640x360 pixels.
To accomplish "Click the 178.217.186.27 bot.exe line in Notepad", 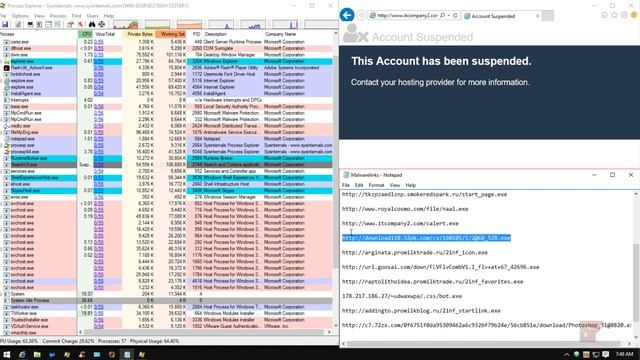I will [402, 296].
